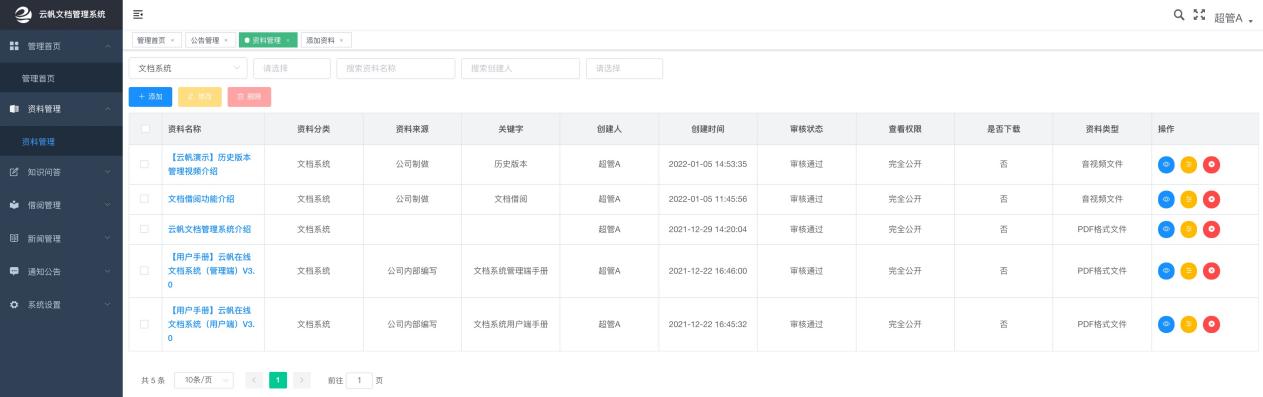This screenshot has width=1263, height=397.
Task: Check the box for 用户端 V3.0 manual row
Action: click(145, 324)
